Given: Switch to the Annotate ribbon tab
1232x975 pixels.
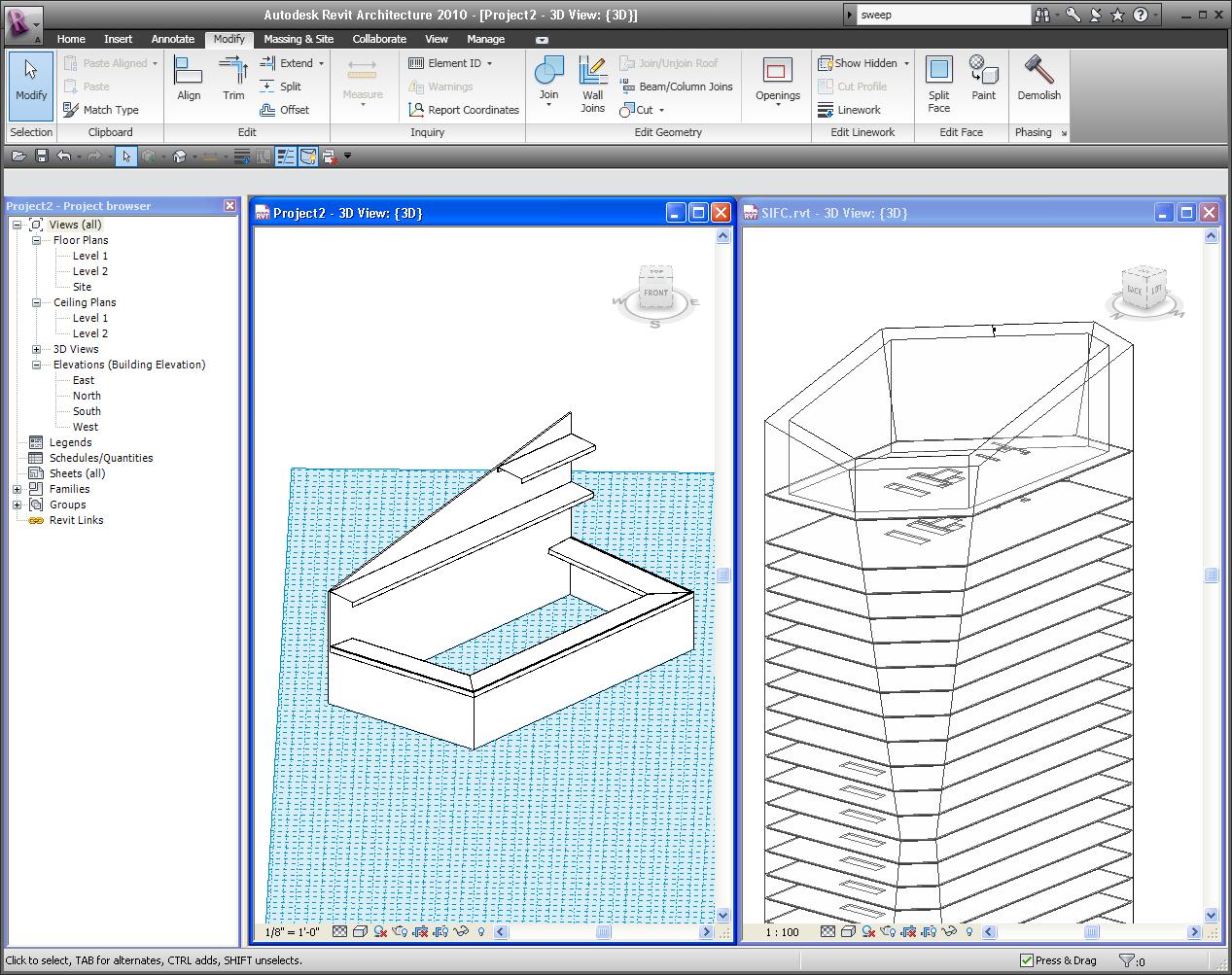Looking at the screenshot, I should [172, 39].
